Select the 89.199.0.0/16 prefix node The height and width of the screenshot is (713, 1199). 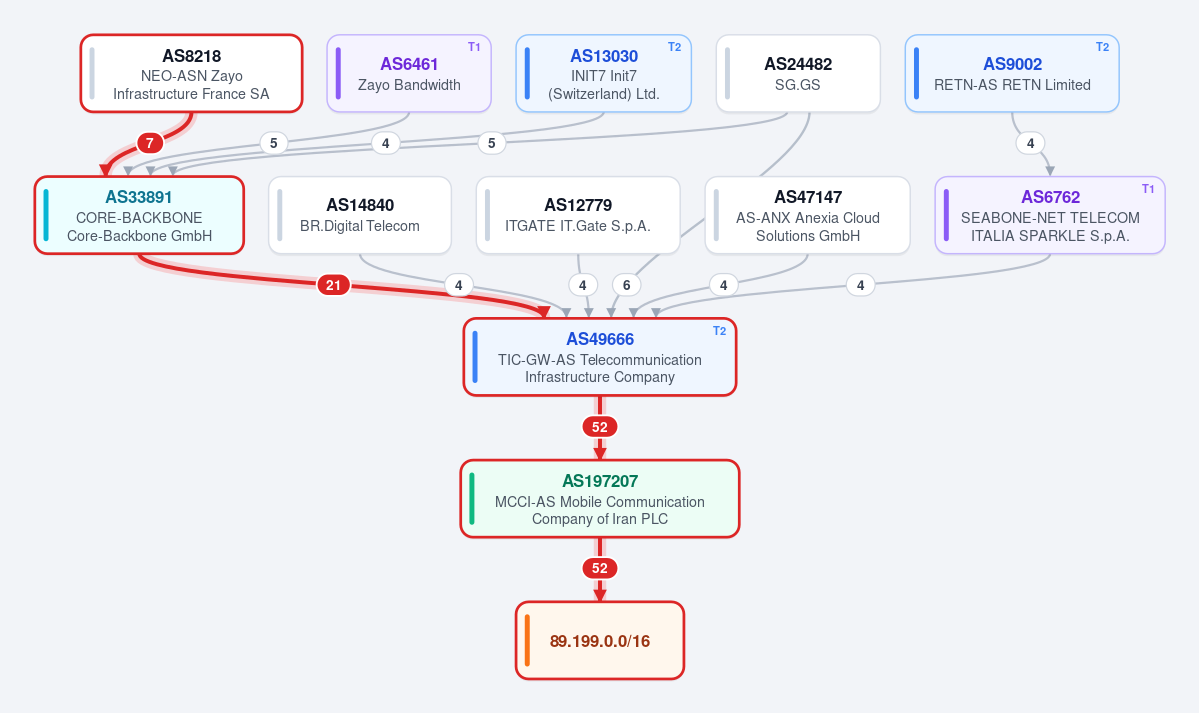click(600, 640)
